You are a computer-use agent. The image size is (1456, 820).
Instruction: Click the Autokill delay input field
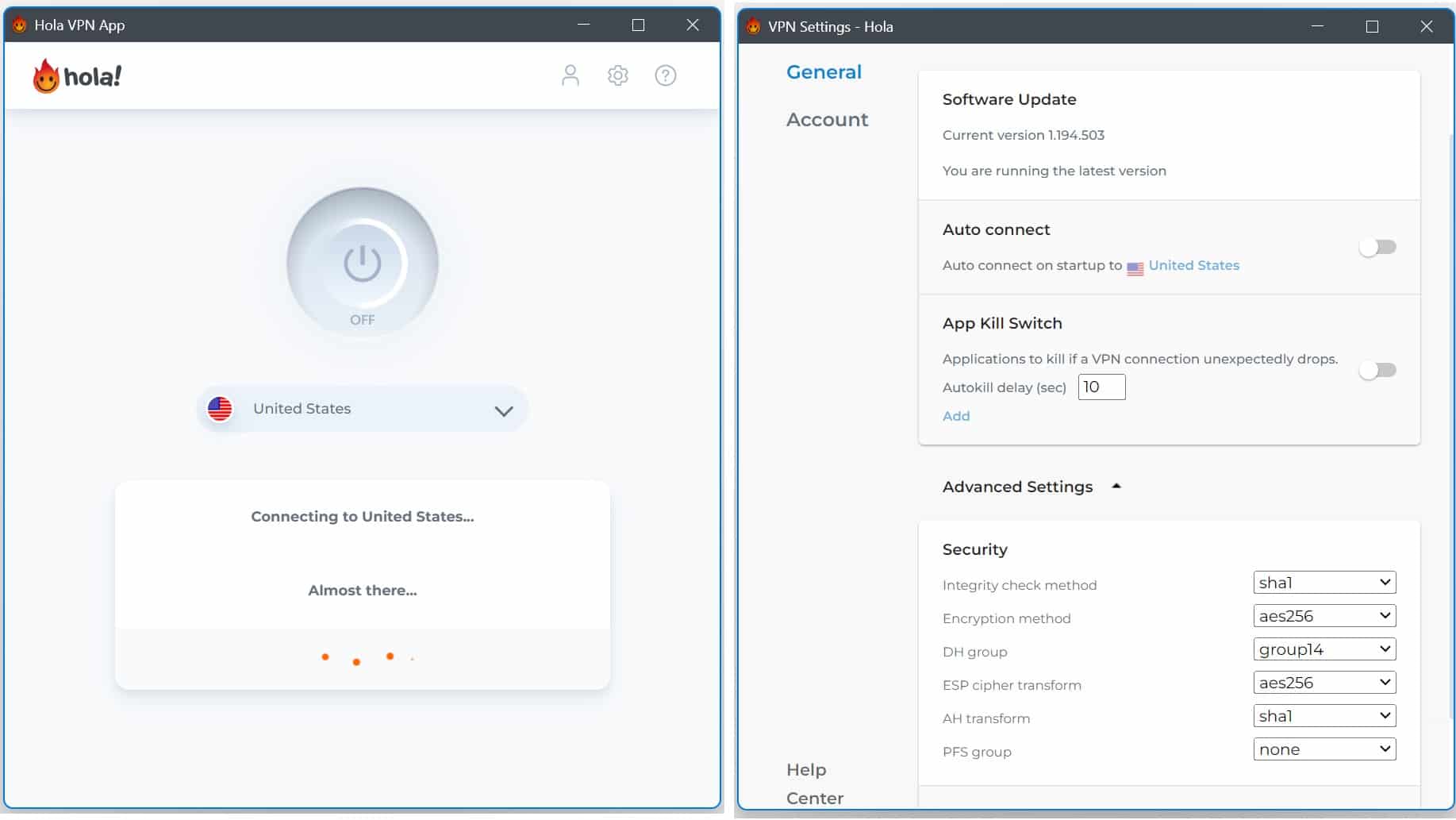pyautogui.click(x=1101, y=387)
